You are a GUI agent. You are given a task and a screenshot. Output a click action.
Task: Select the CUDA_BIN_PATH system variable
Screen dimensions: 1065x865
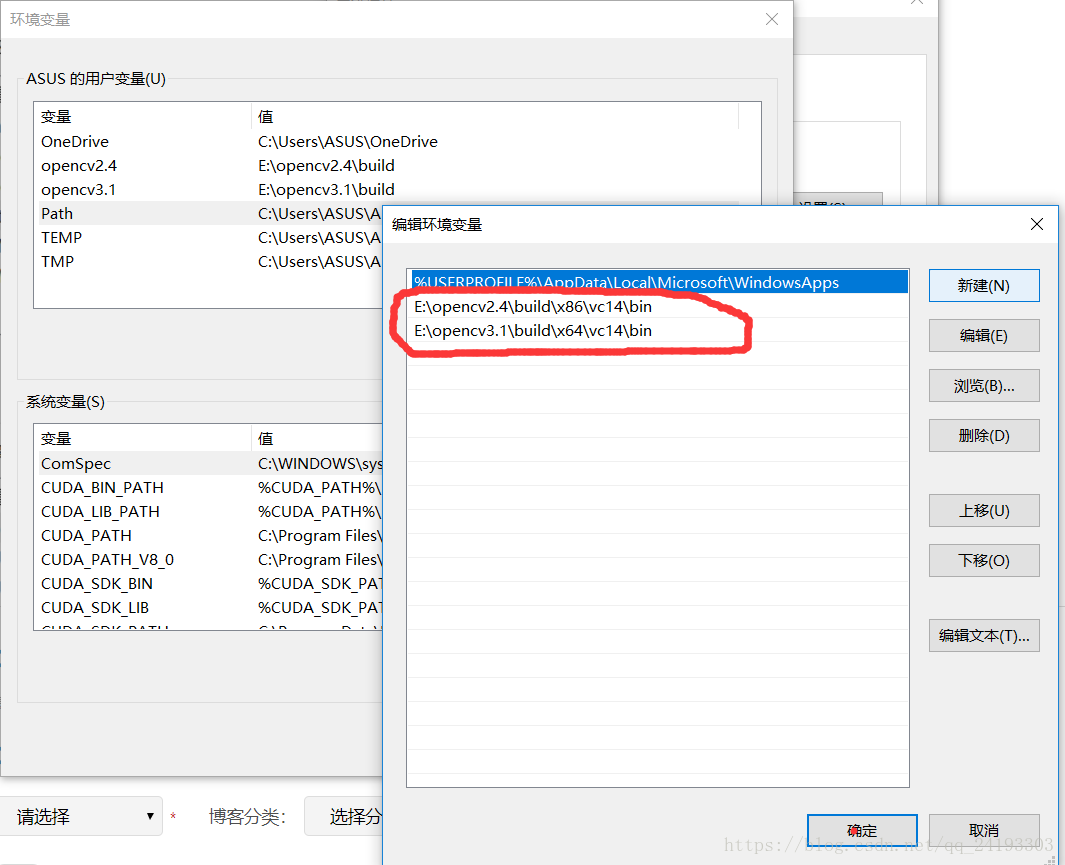tap(211, 487)
